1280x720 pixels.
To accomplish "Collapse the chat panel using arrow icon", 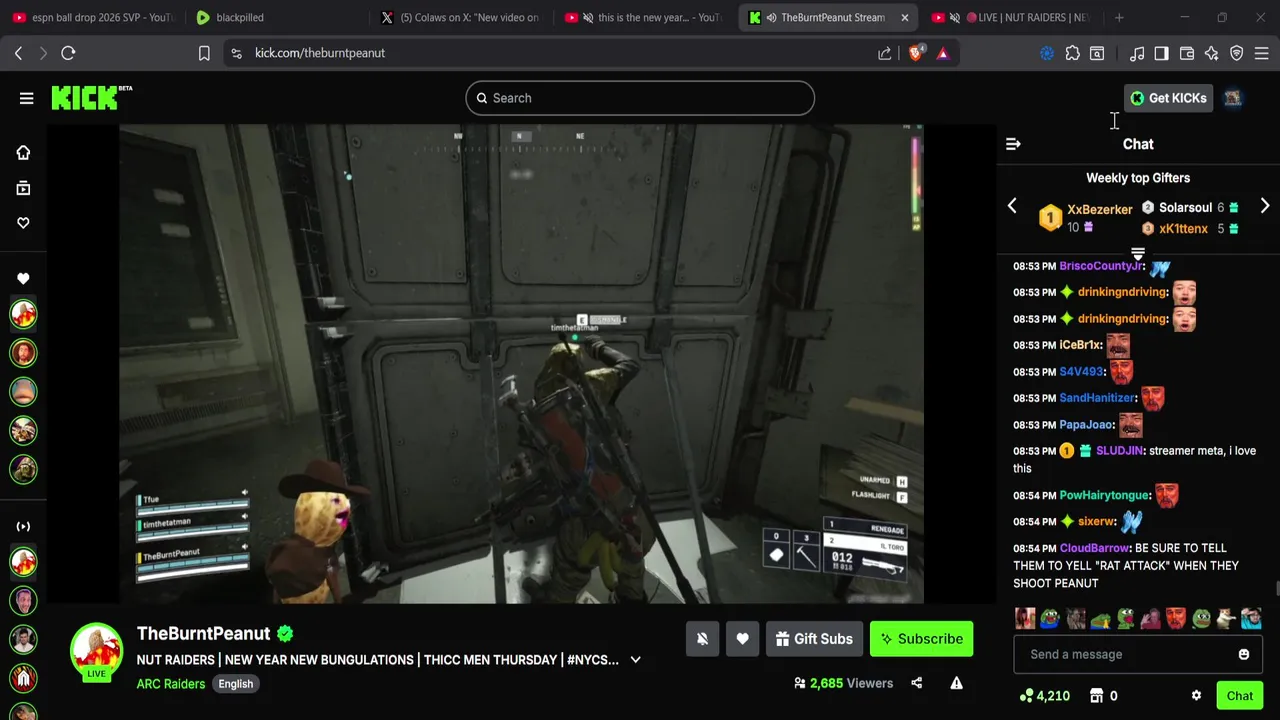I will (1013, 144).
